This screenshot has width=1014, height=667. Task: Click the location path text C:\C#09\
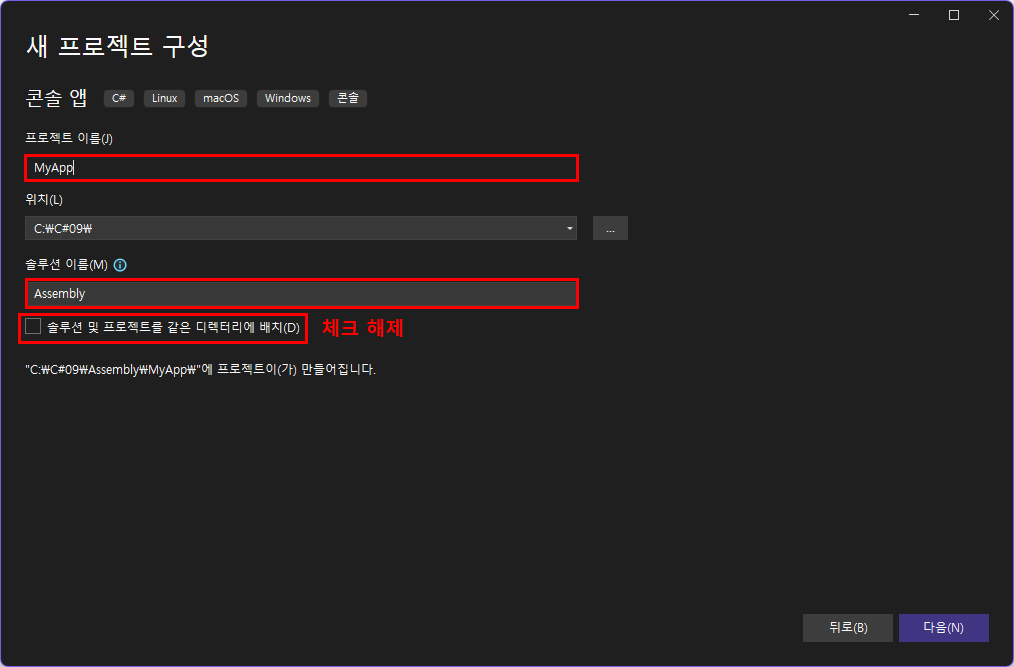[x=63, y=228]
